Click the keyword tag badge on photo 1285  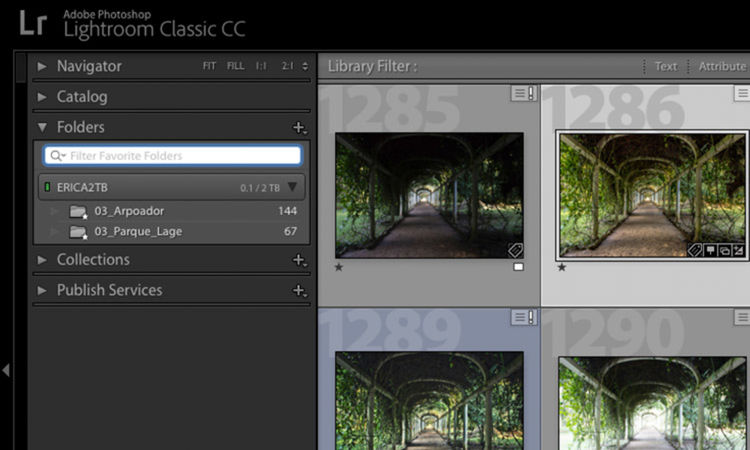[515, 250]
